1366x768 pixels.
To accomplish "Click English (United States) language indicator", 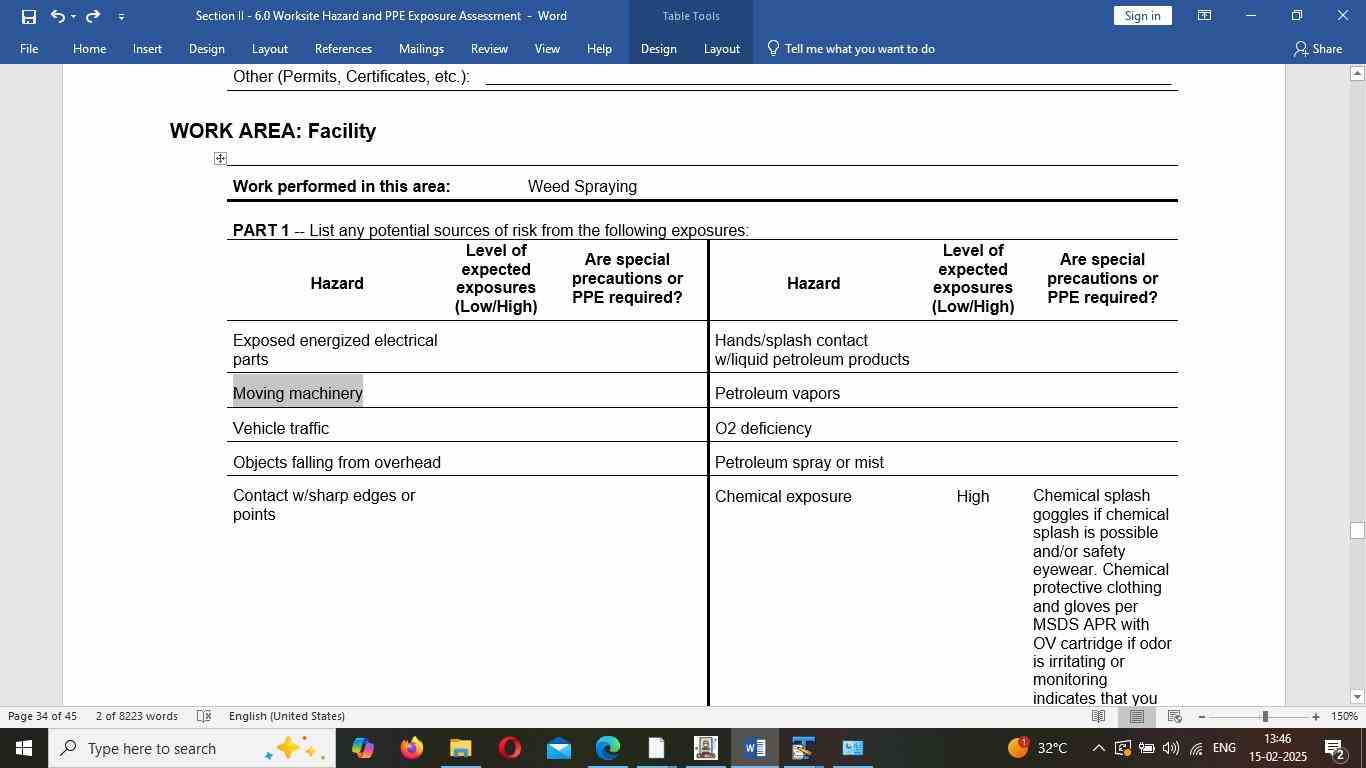I will point(287,716).
